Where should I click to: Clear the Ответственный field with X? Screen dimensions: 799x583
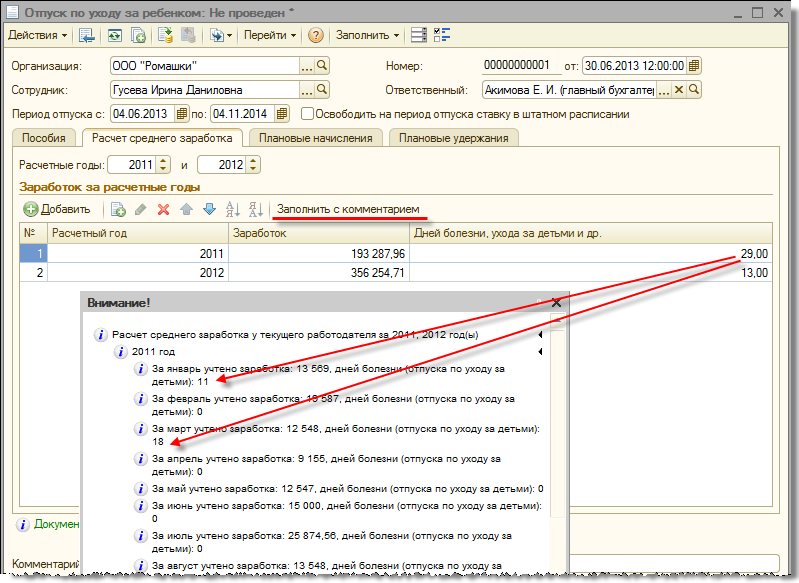click(x=678, y=90)
